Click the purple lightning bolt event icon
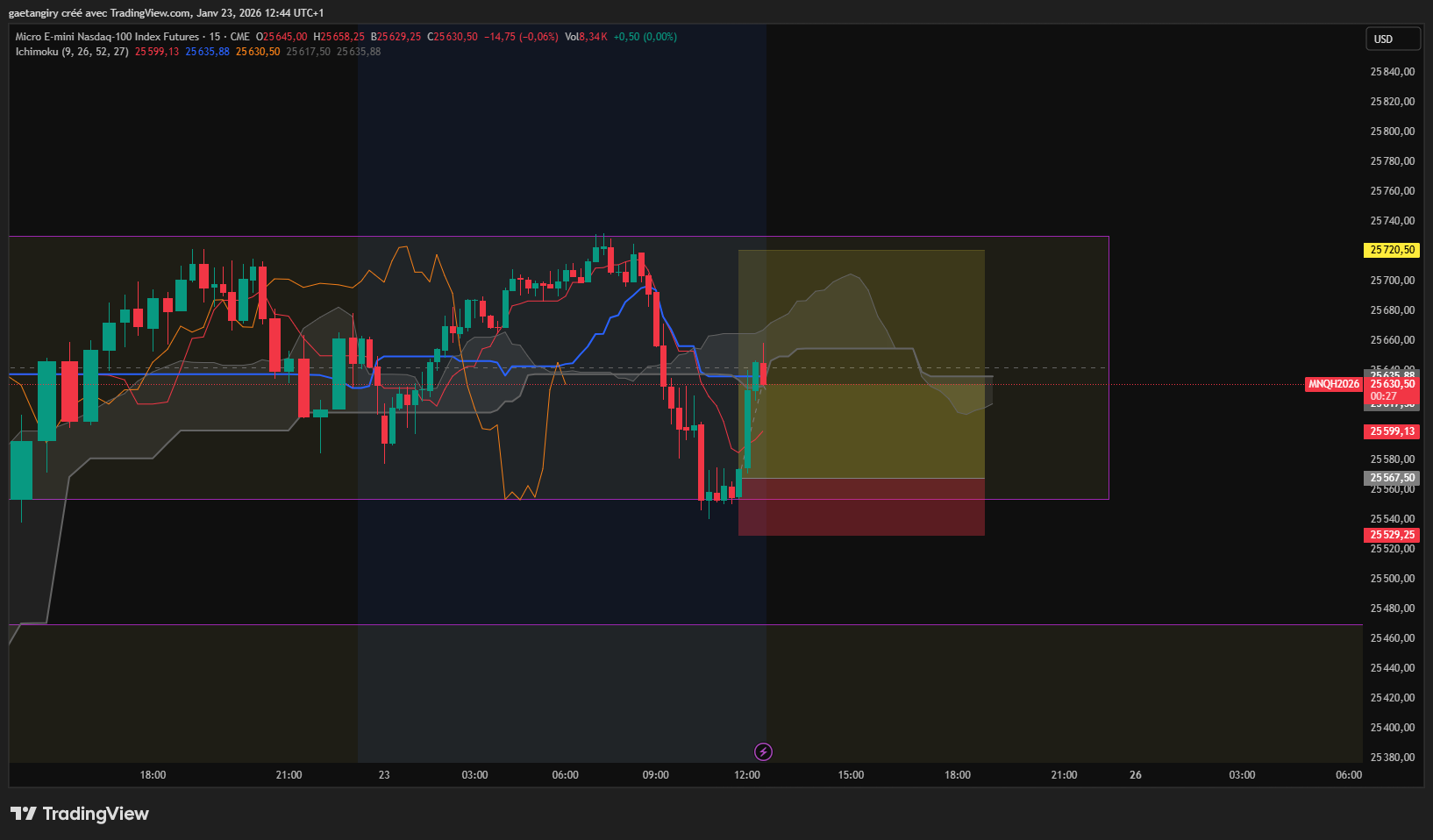Screen dimensions: 1433x840 pyautogui.click(x=763, y=751)
